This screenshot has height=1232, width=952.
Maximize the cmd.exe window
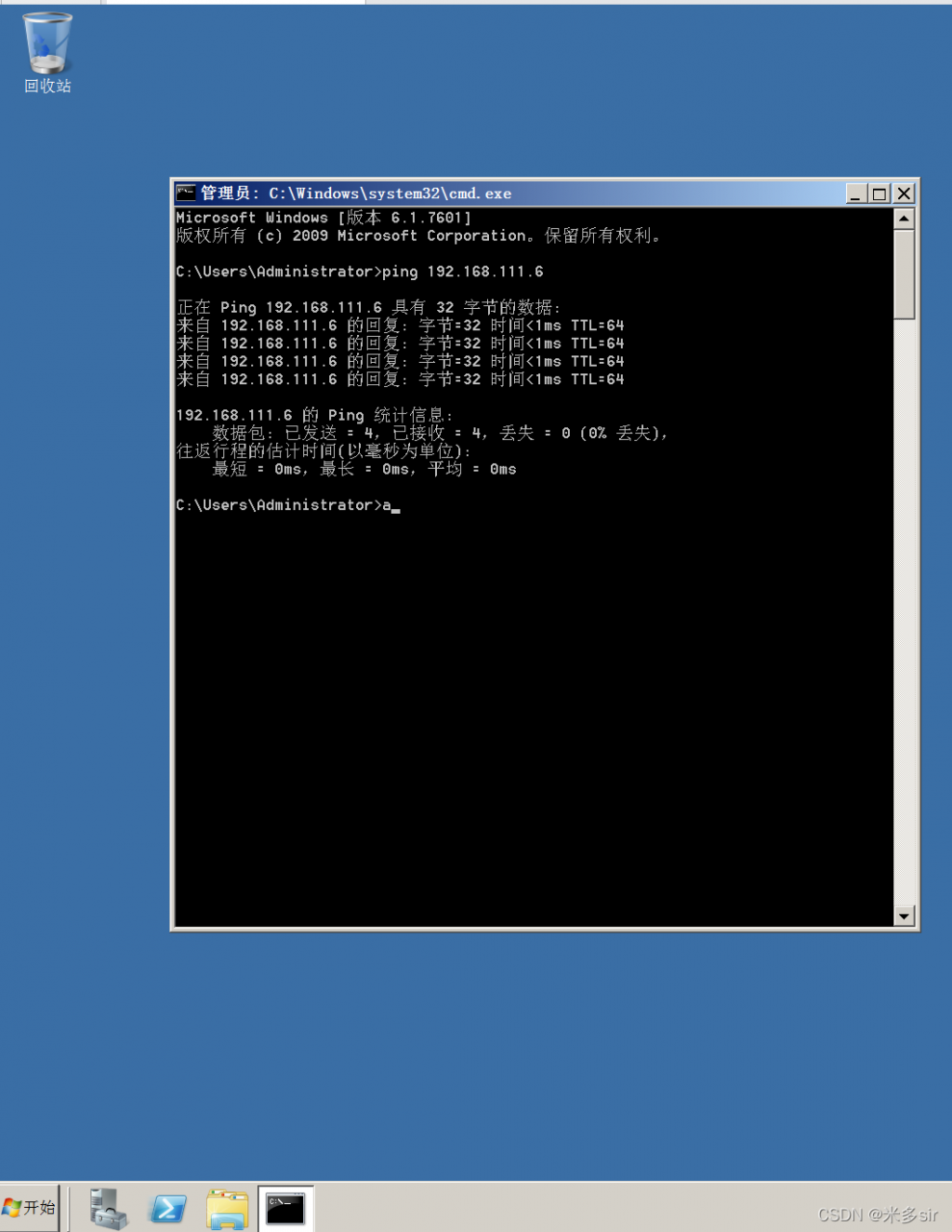pyautogui.click(x=879, y=193)
